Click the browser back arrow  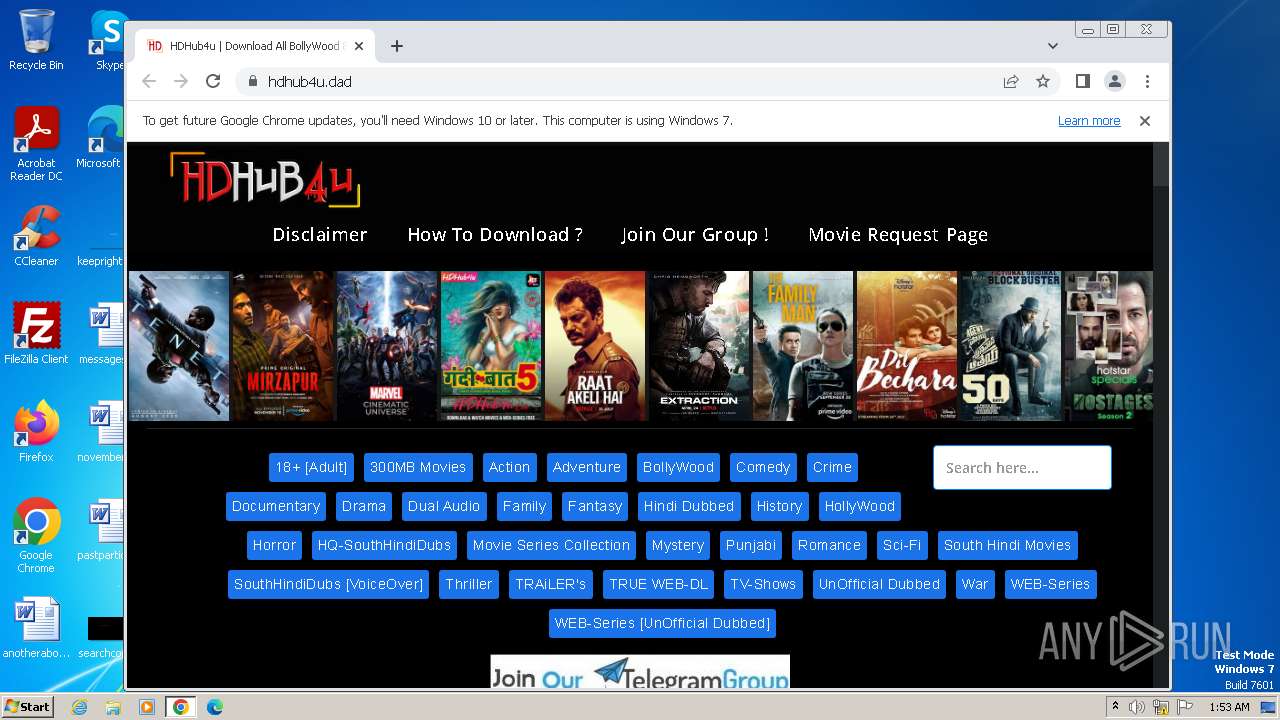149,81
